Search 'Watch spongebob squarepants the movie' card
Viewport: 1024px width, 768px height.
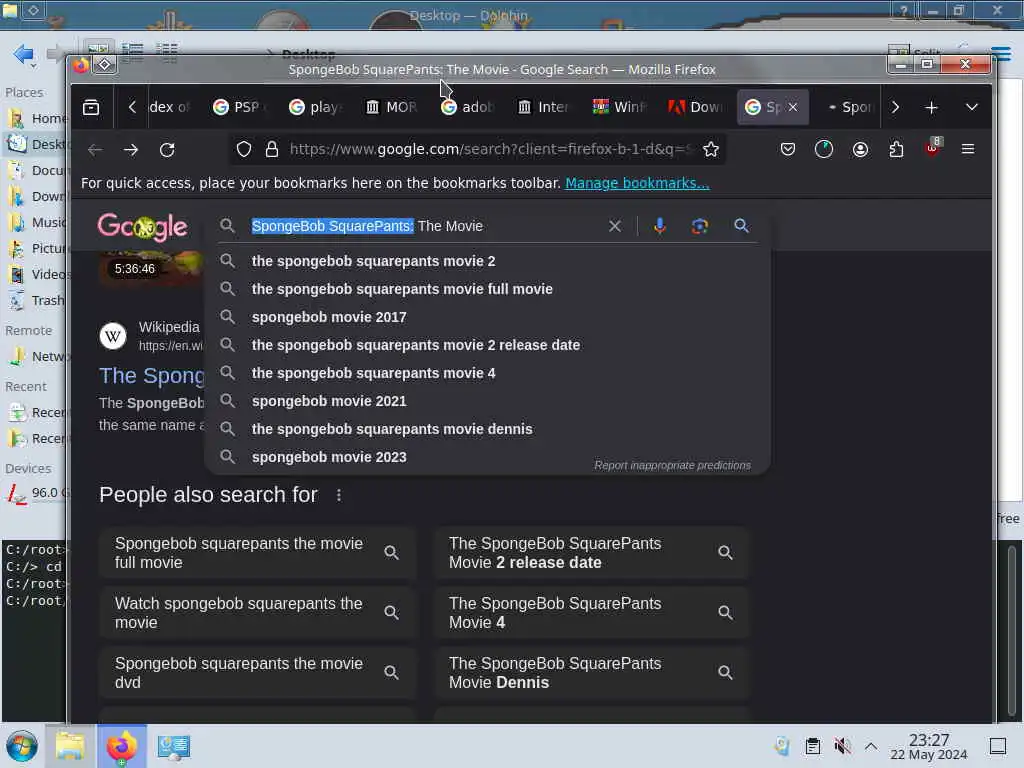pos(257,613)
